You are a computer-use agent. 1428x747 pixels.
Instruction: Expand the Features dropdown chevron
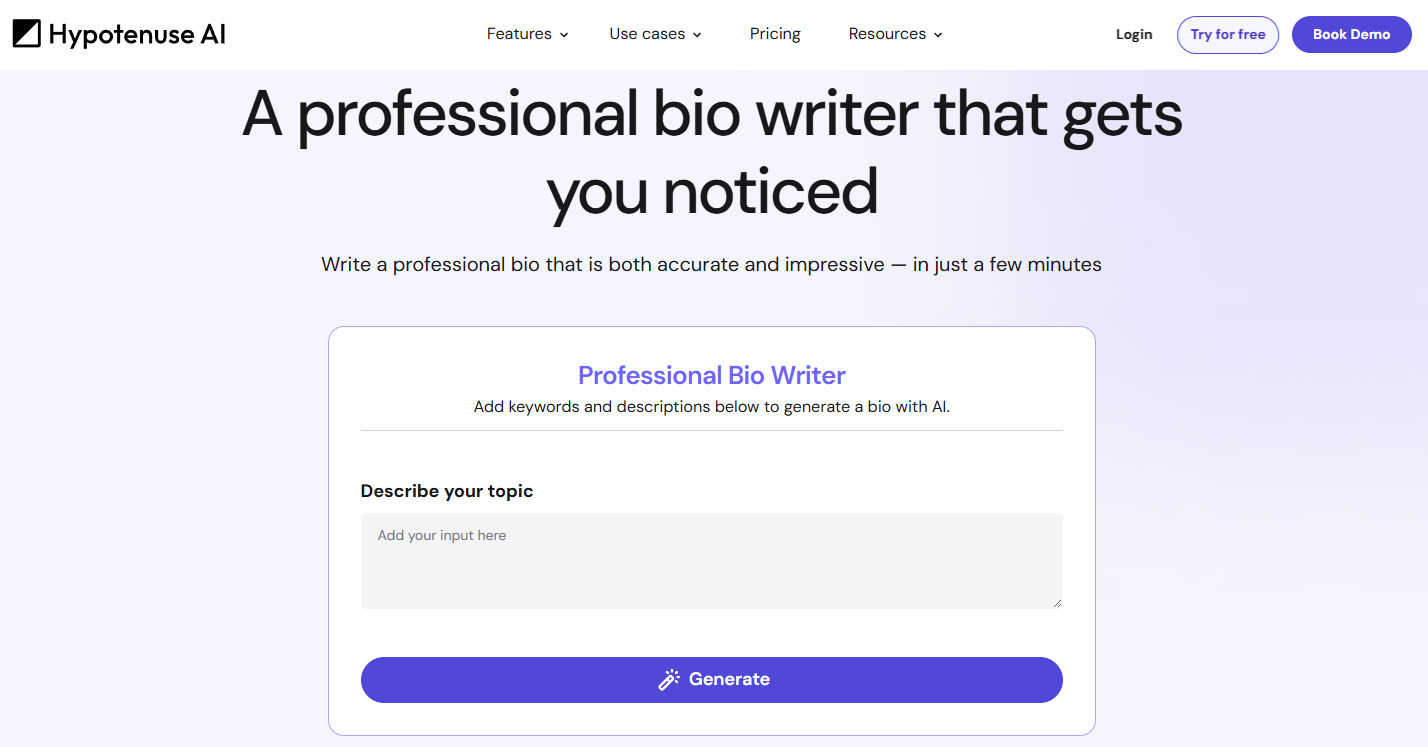(x=563, y=34)
